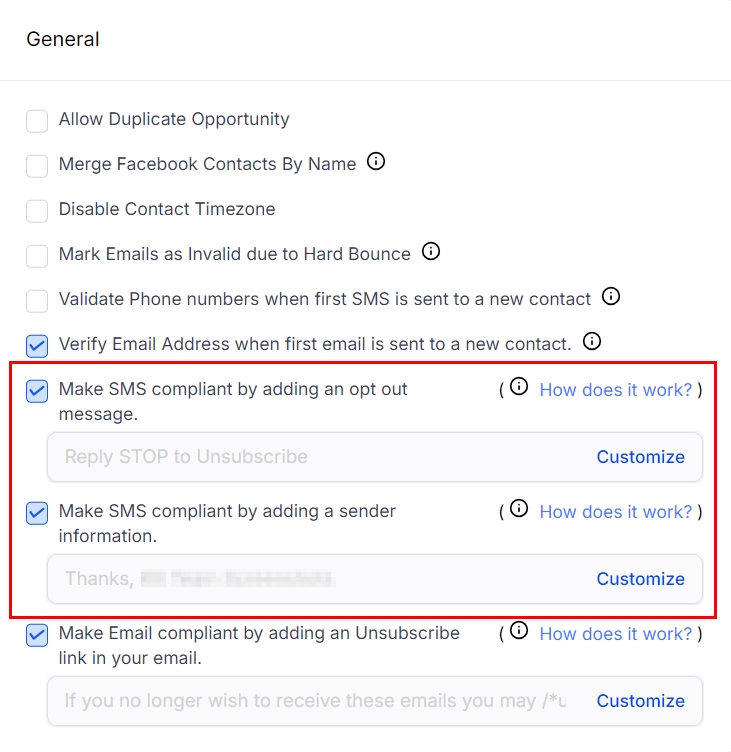Click info icon for SMS opt out message

[519, 388]
